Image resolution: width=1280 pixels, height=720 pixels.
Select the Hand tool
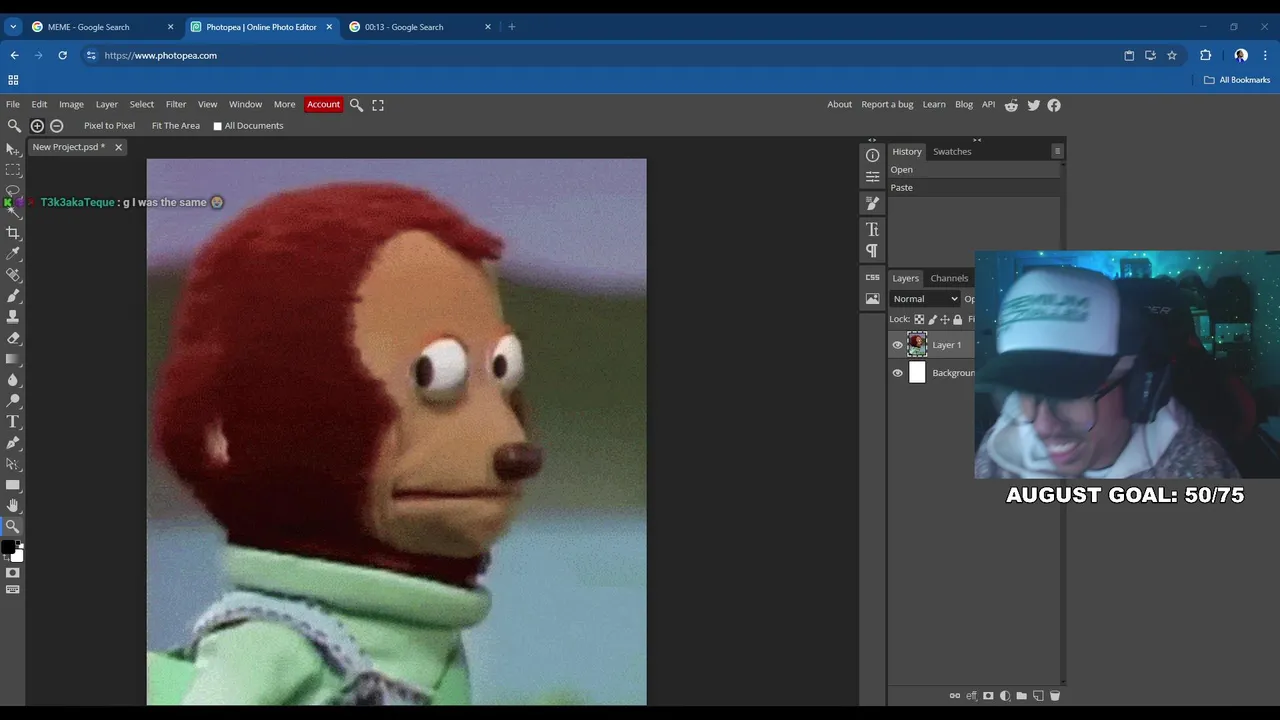13,506
